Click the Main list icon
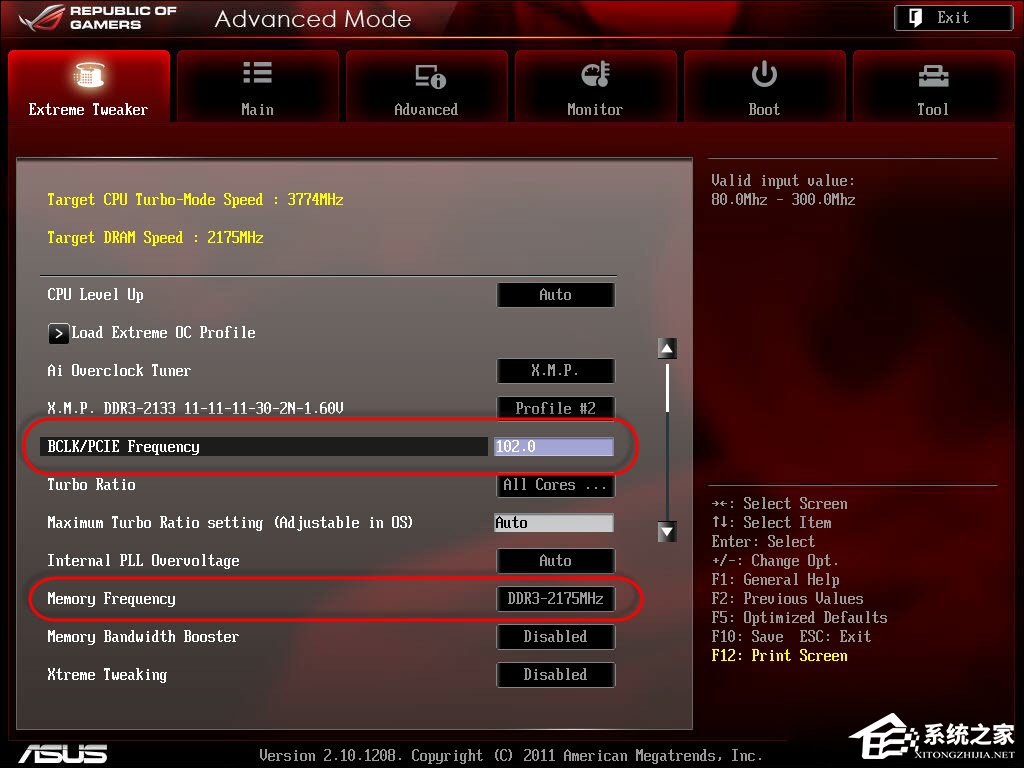This screenshot has height=768, width=1024. point(257,73)
